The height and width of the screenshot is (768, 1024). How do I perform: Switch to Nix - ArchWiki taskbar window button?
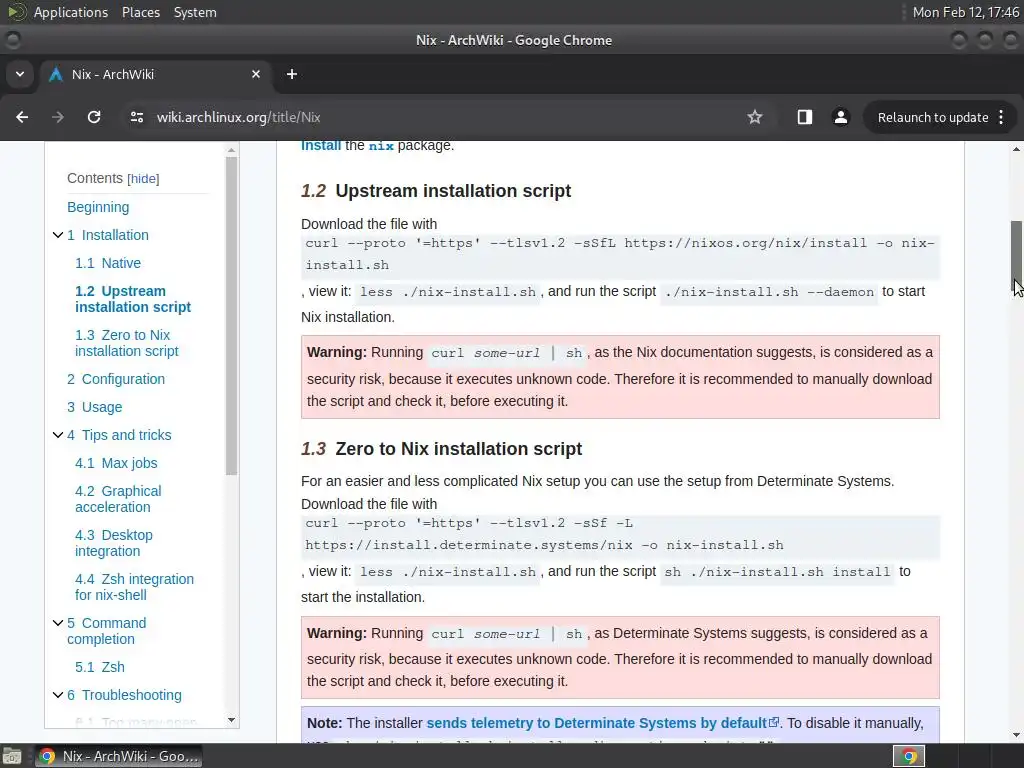coord(118,756)
